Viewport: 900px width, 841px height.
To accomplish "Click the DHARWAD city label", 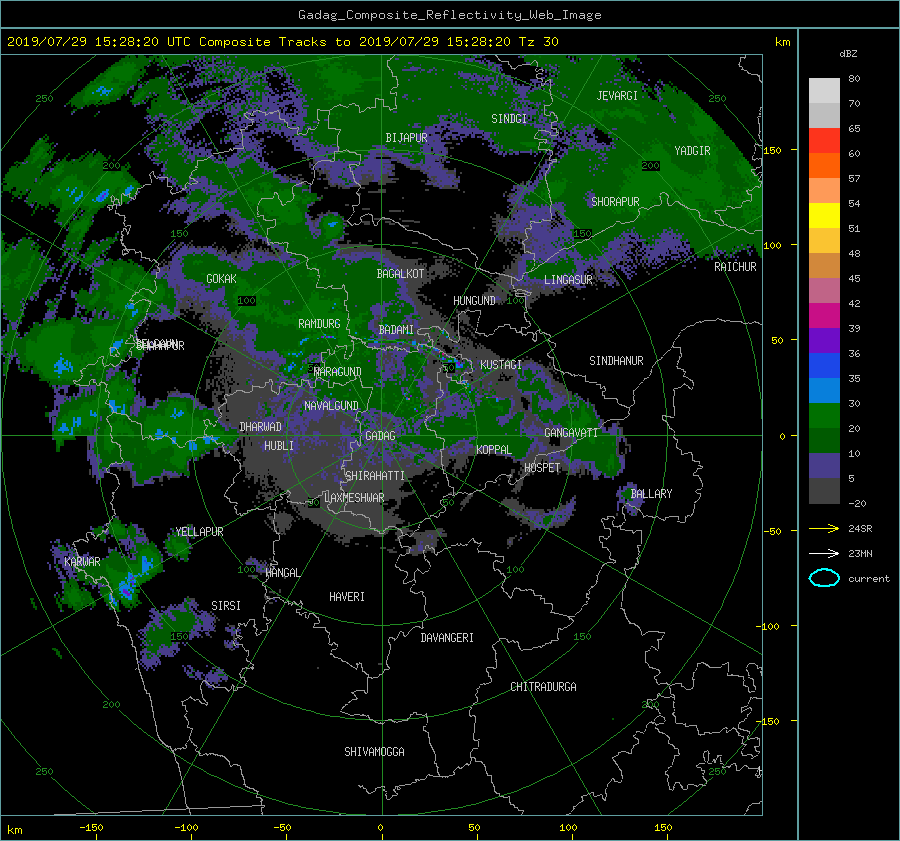I will point(260,427).
